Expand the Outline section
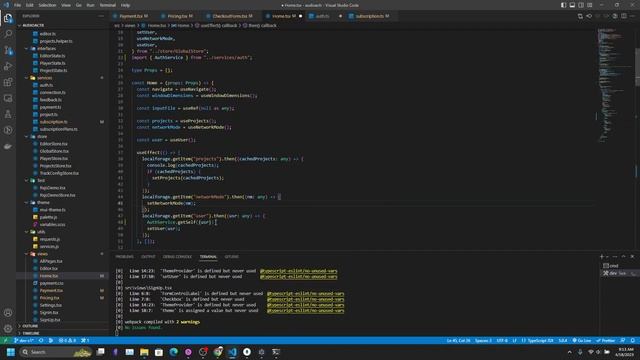Viewport: 640px width, 360px height. coord(62,326)
